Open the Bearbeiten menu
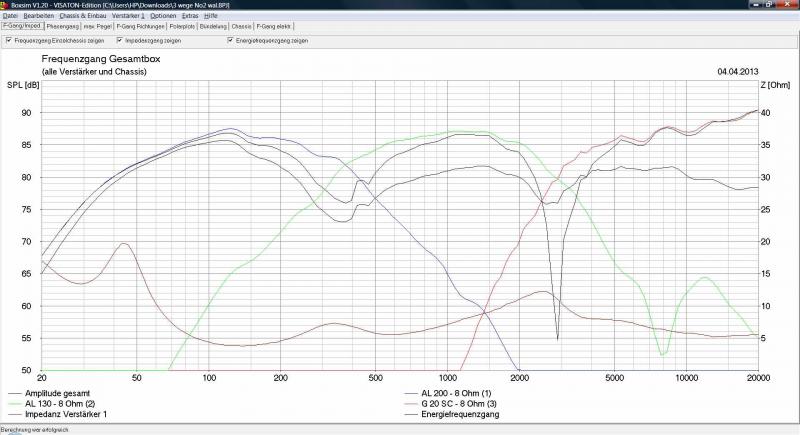 [x=39, y=16]
